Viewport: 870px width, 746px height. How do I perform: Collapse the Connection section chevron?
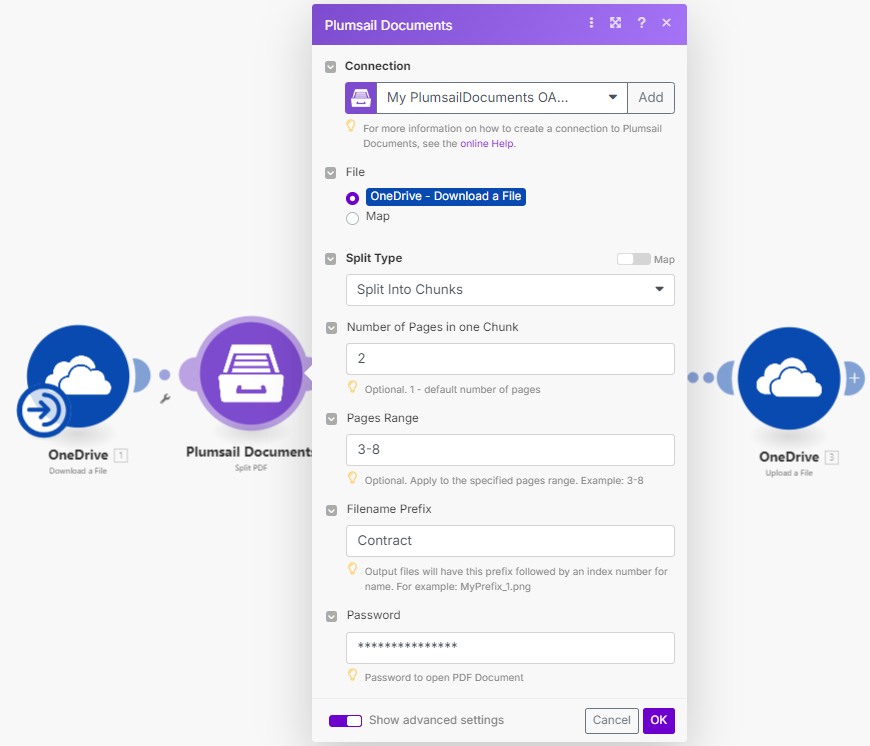click(x=331, y=67)
